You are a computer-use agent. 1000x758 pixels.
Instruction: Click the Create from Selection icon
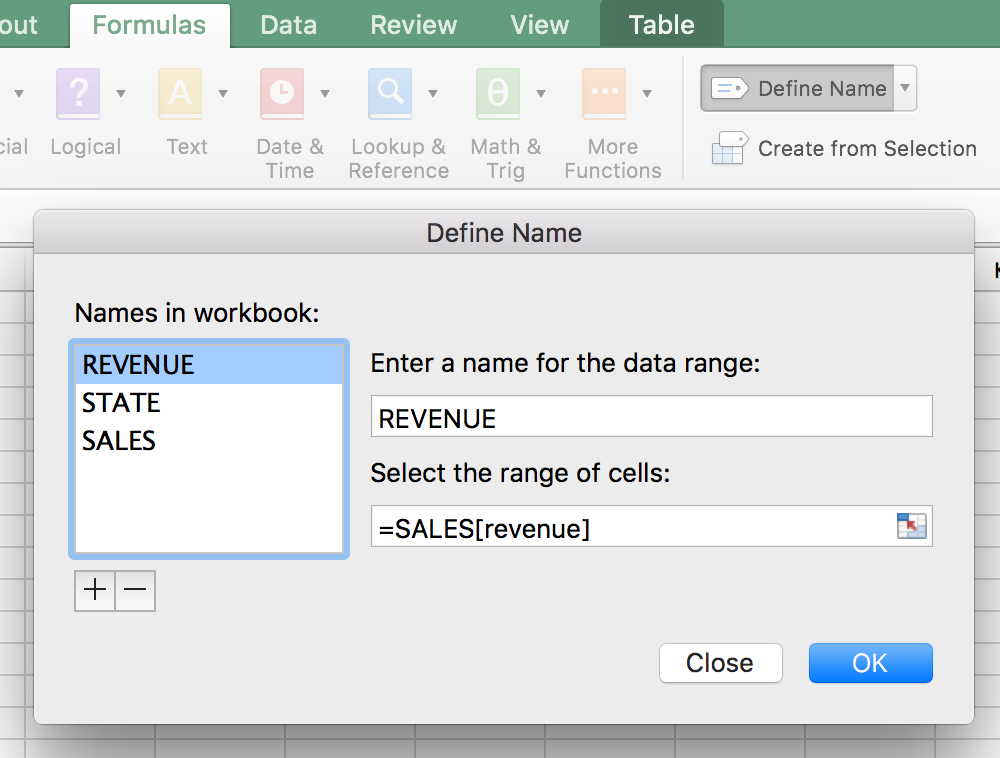[730, 148]
